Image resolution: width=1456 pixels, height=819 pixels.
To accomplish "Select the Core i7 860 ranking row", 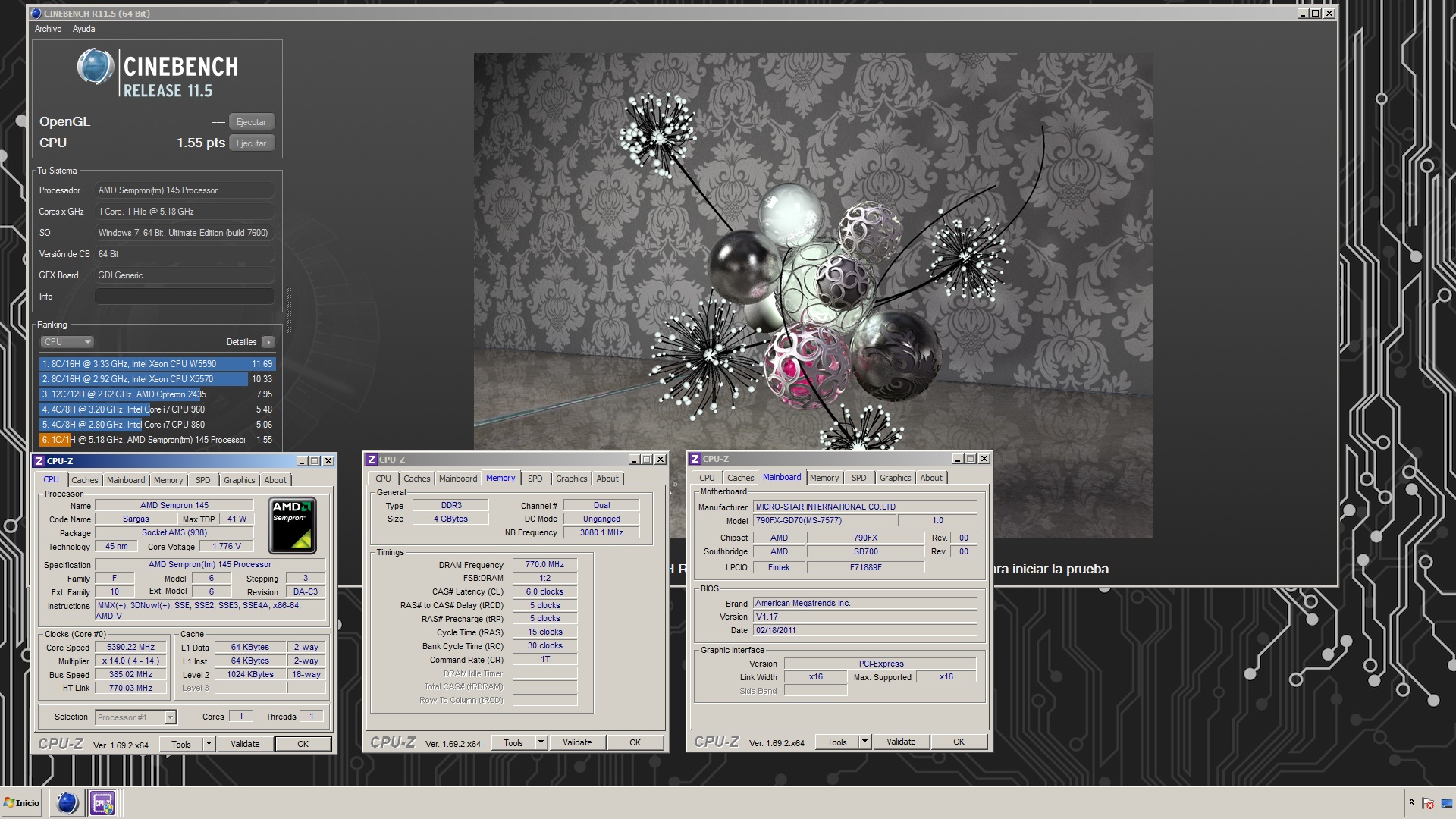I will [157, 425].
